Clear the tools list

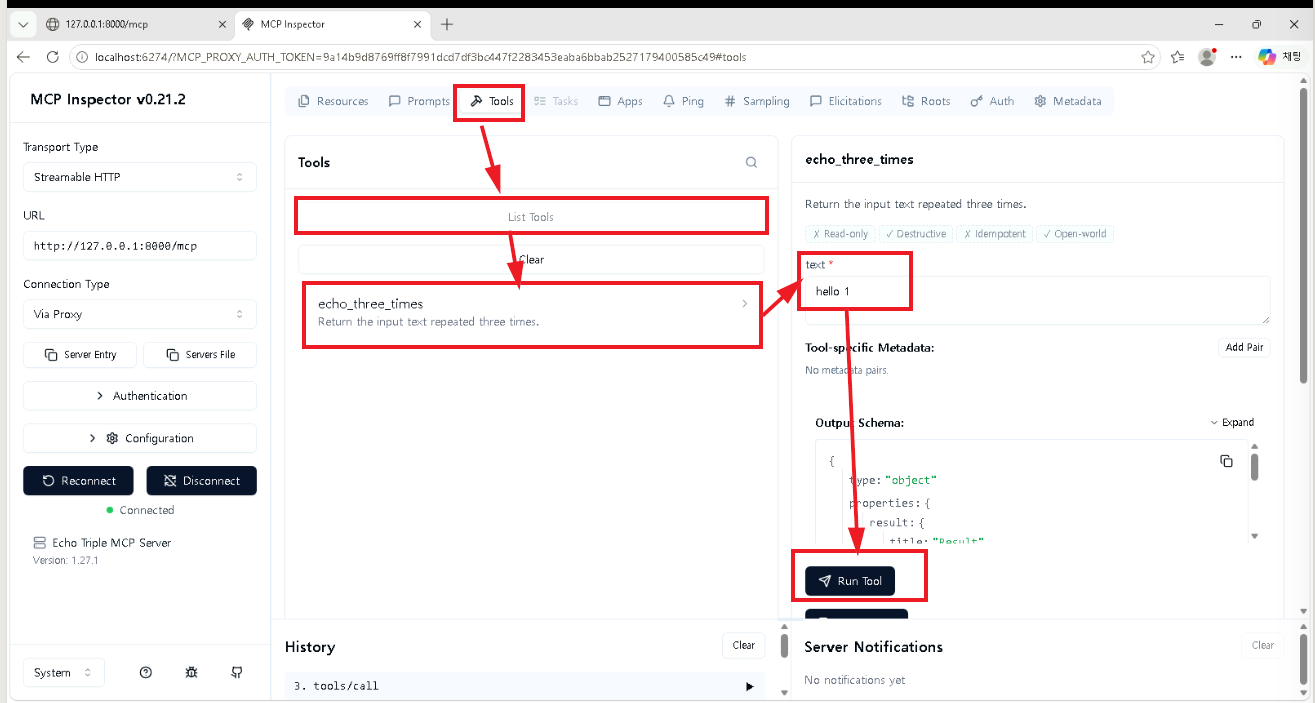(531, 260)
